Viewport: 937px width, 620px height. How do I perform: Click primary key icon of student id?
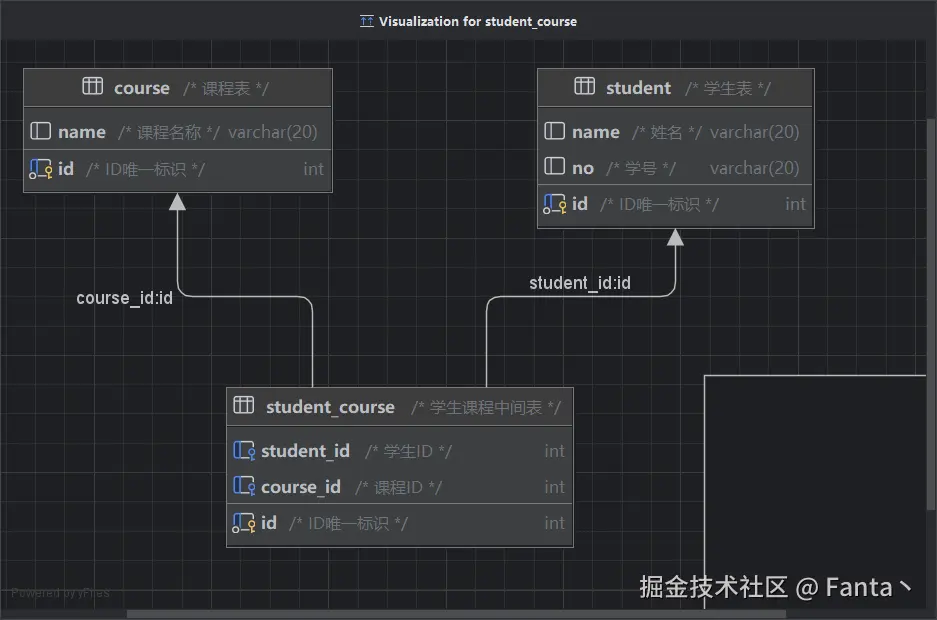point(555,204)
